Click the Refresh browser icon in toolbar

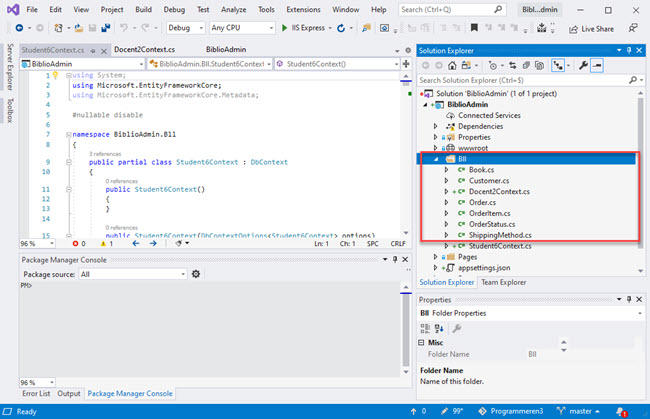click(341, 28)
